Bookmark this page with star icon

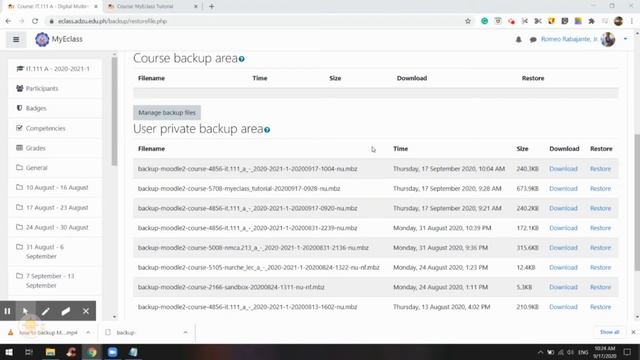pyautogui.click(x=468, y=21)
